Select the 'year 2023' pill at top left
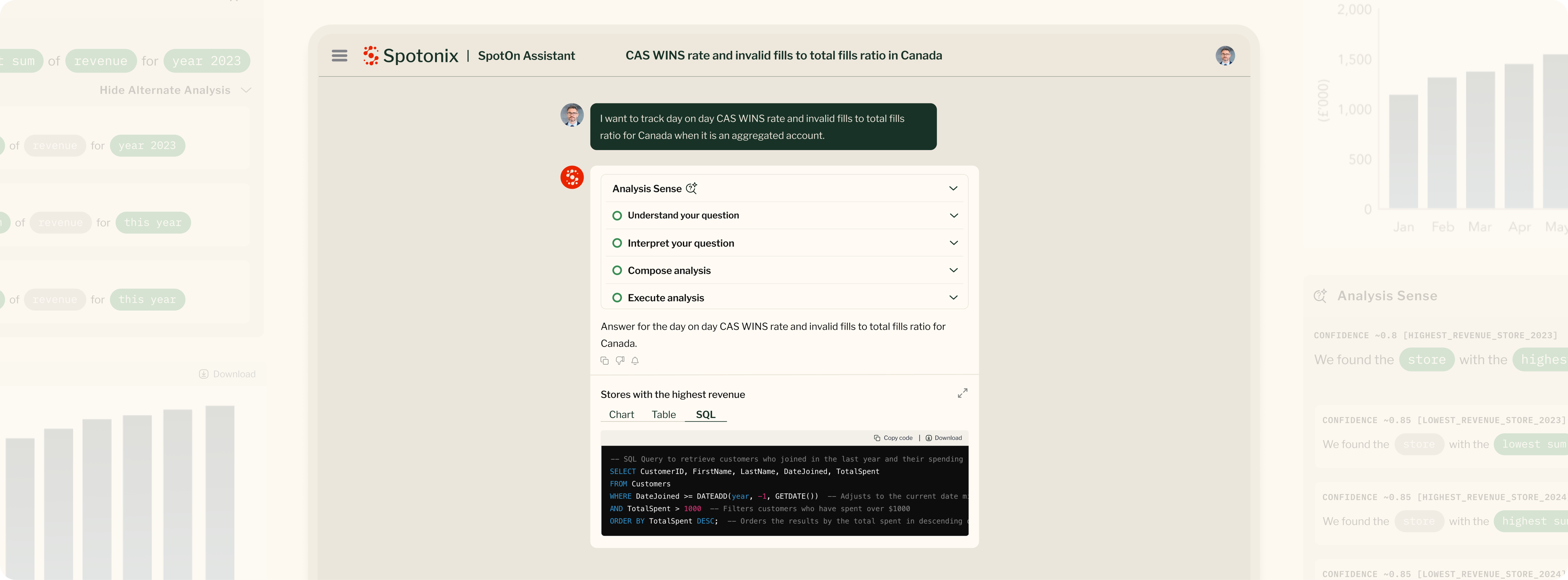The width and height of the screenshot is (1568, 580). click(206, 61)
